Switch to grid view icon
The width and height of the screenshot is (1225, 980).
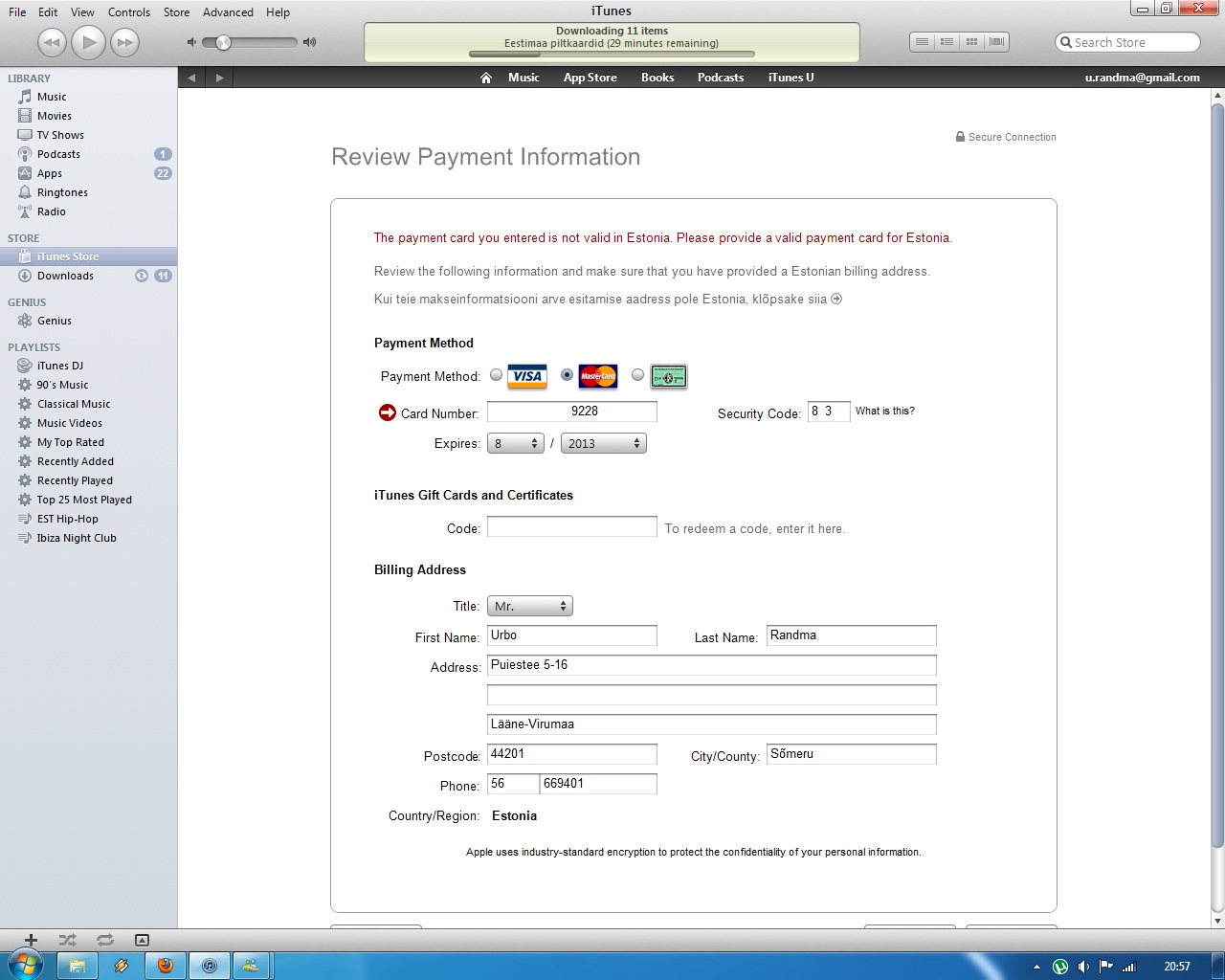coord(971,42)
